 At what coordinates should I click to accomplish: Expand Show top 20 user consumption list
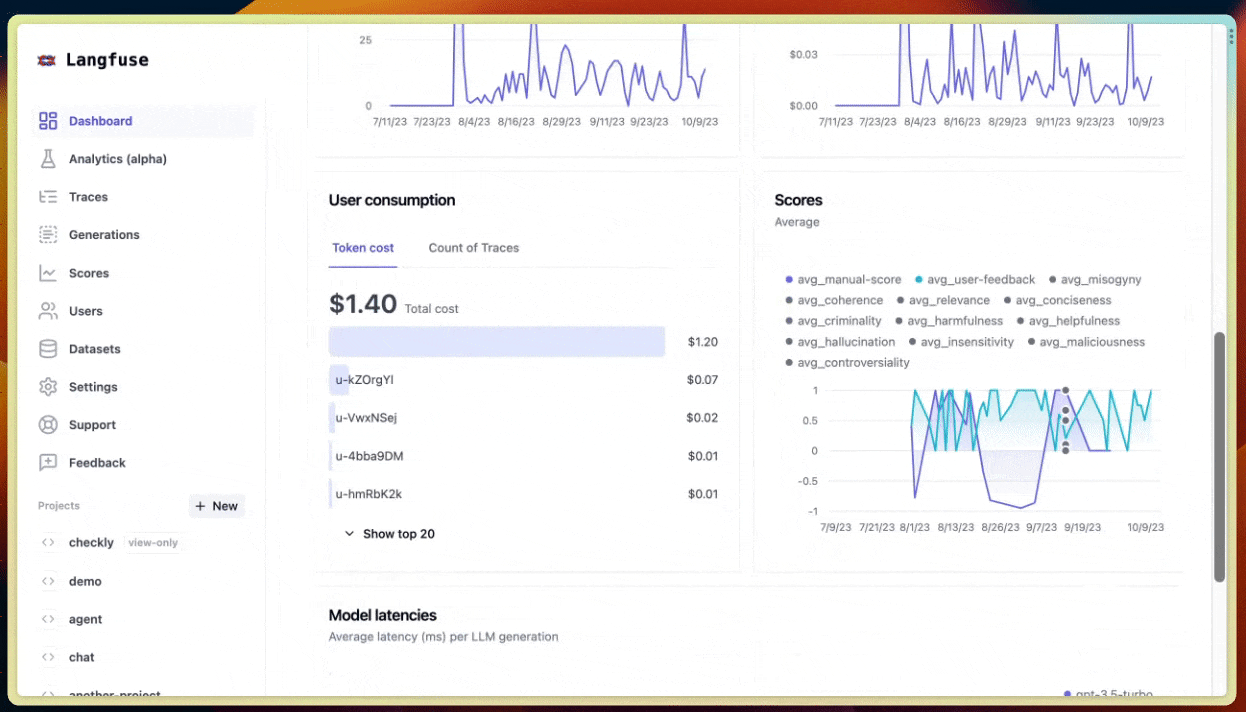point(389,533)
